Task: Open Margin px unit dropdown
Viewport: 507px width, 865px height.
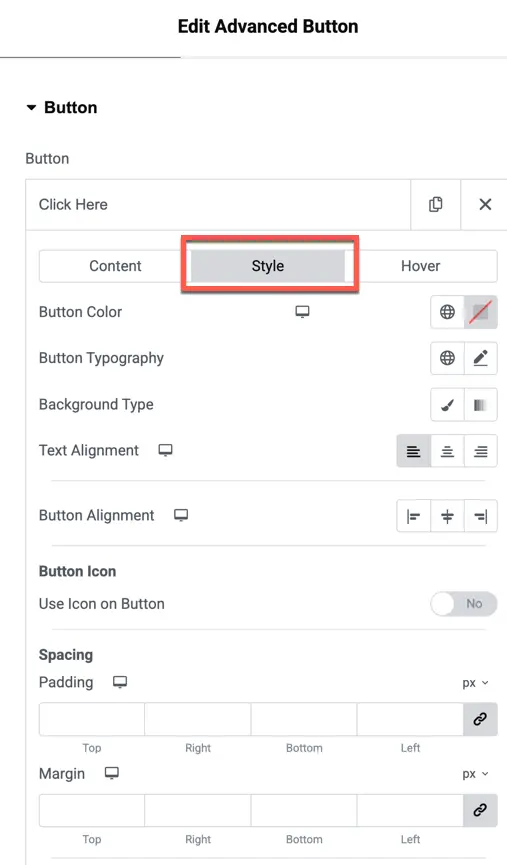Action: tap(476, 774)
